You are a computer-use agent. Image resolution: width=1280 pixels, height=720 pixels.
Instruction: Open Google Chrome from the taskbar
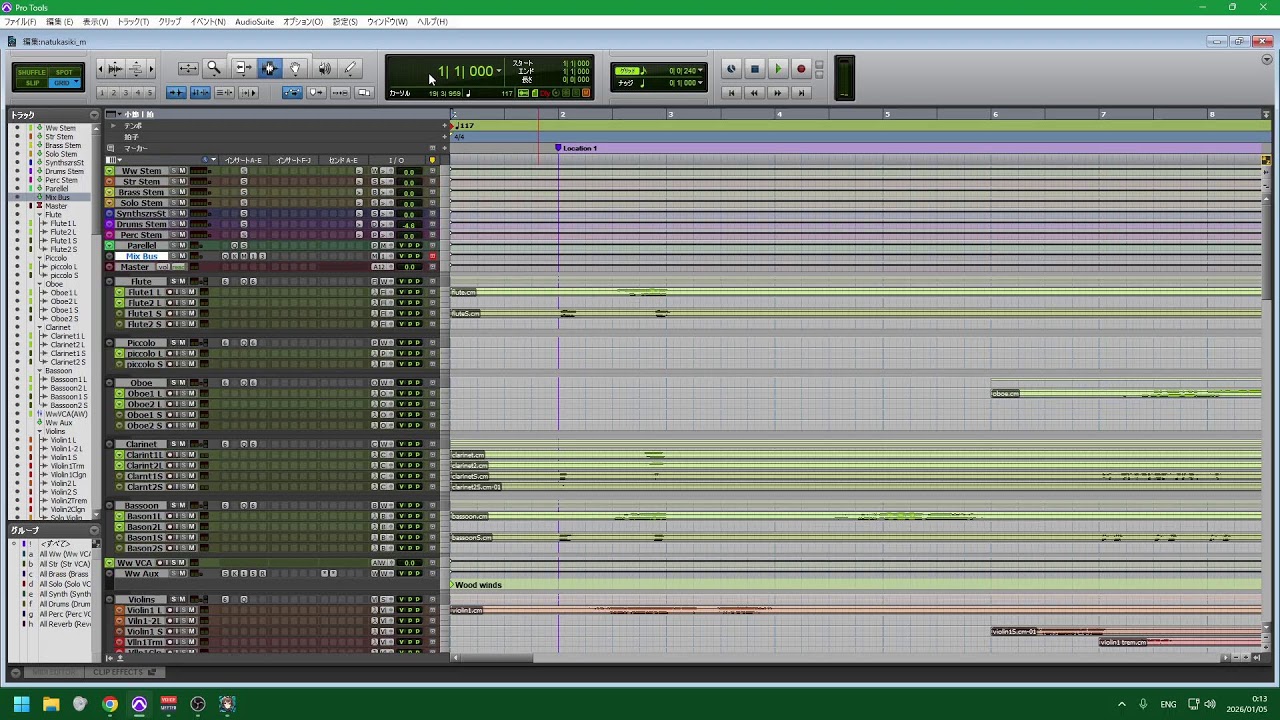point(110,704)
